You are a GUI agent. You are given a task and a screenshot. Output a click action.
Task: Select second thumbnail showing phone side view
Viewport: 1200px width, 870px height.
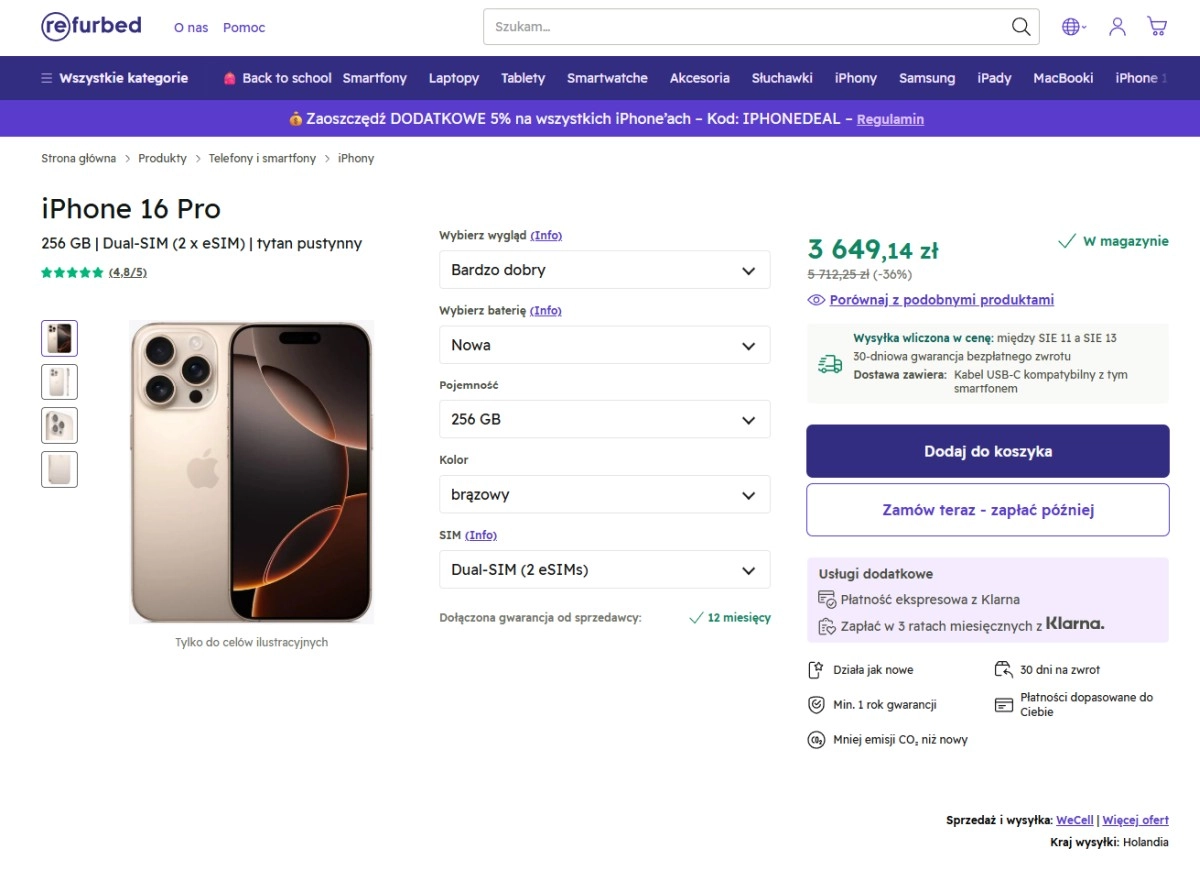(x=59, y=382)
